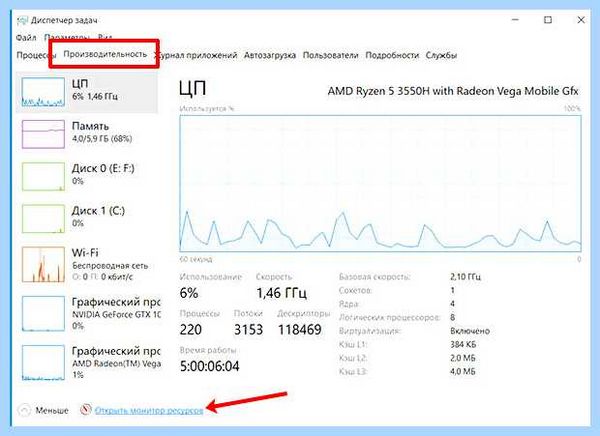Click the Fewer details arrow icon
Screen dimensions: 600x436
point(24,410)
